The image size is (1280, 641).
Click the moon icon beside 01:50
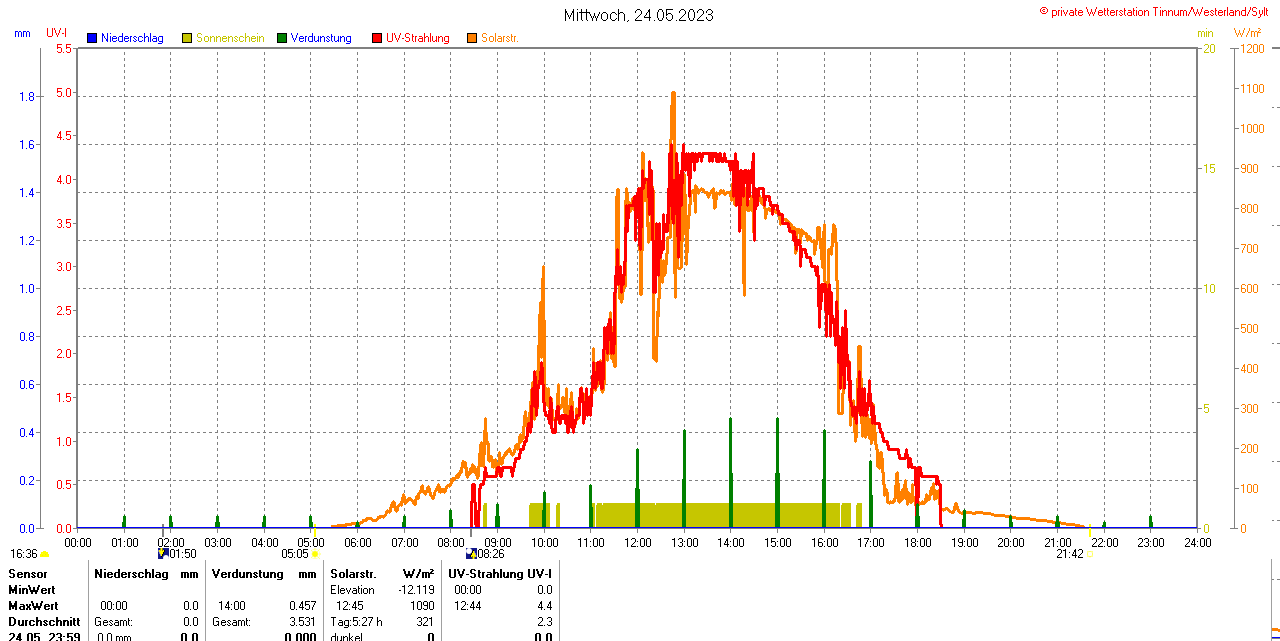coord(164,552)
